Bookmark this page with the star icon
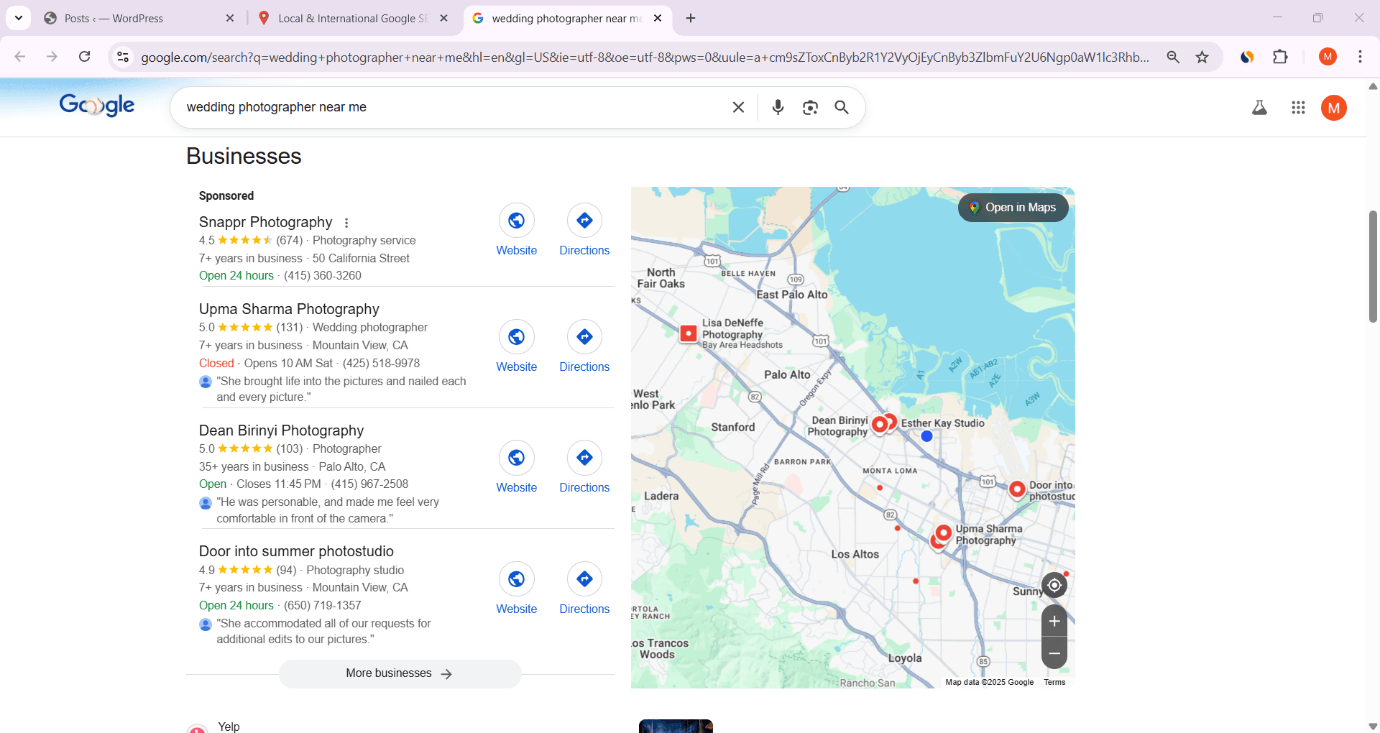 1202,57
